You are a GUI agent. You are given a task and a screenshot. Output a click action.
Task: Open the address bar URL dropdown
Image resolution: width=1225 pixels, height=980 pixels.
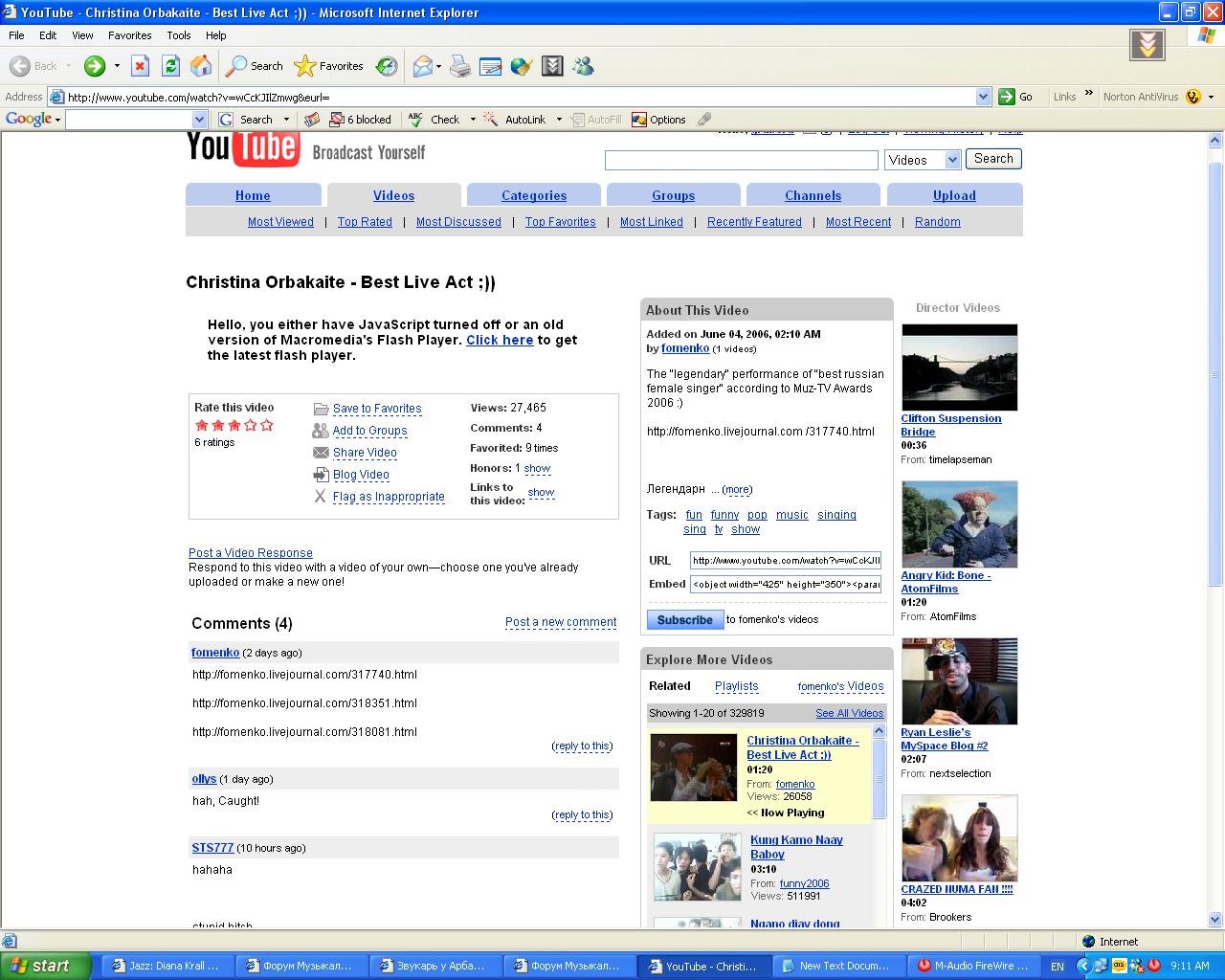click(x=983, y=97)
